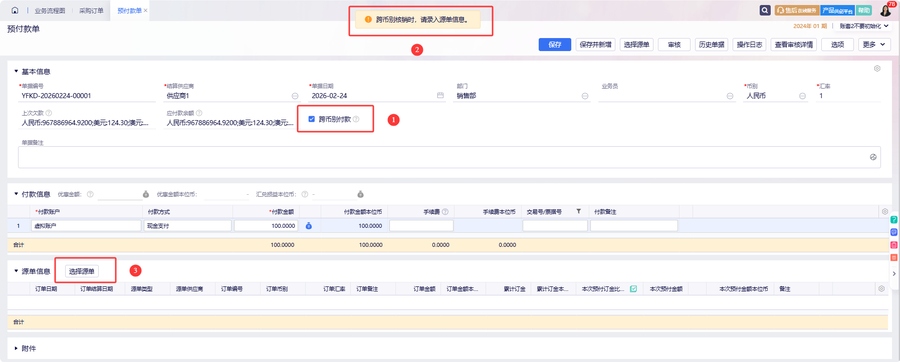Image resolution: width=900 pixels, height=362 pixels.
Task: Click orange widget on right sidebar
Action: click(894, 258)
